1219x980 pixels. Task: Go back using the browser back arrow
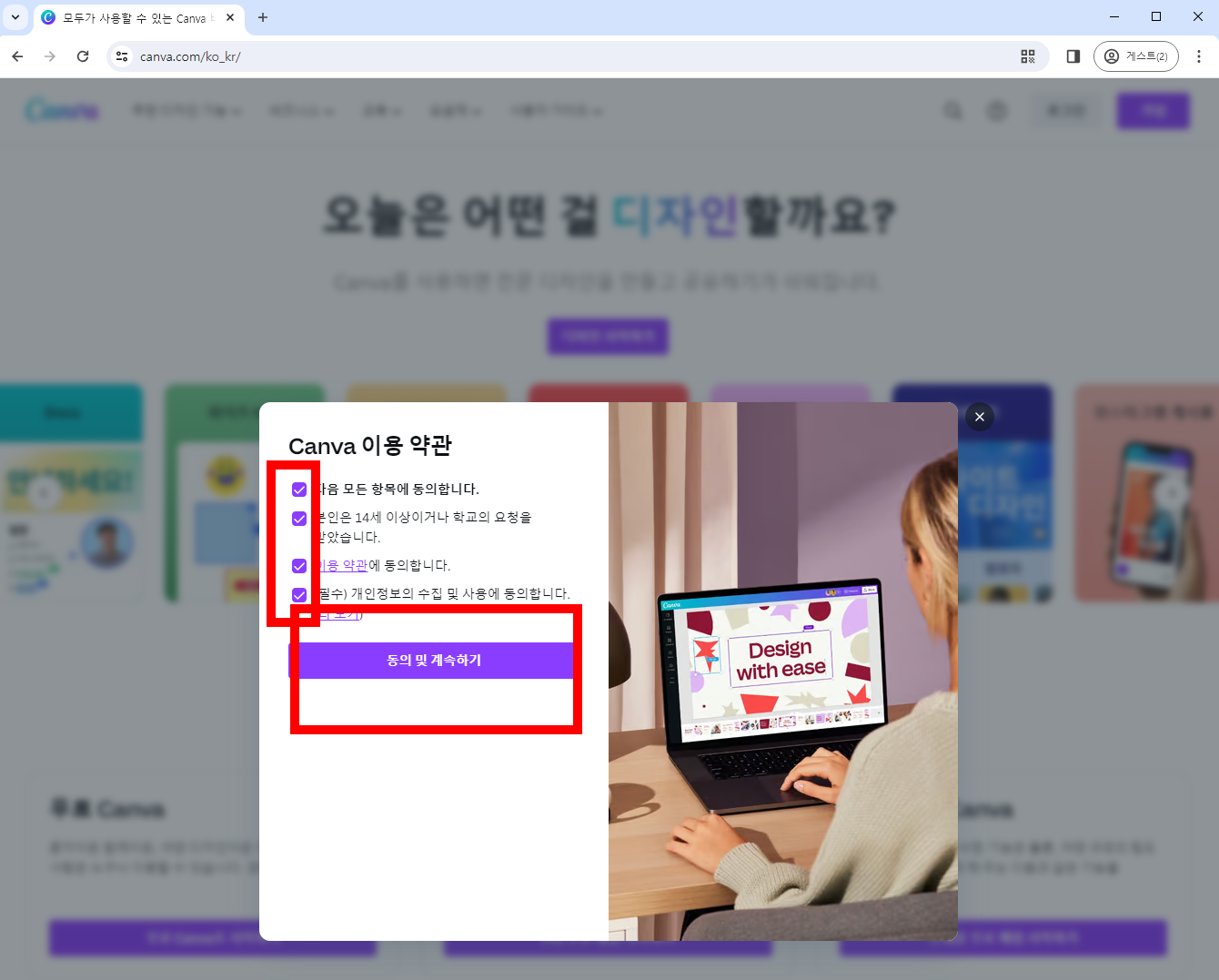17,56
